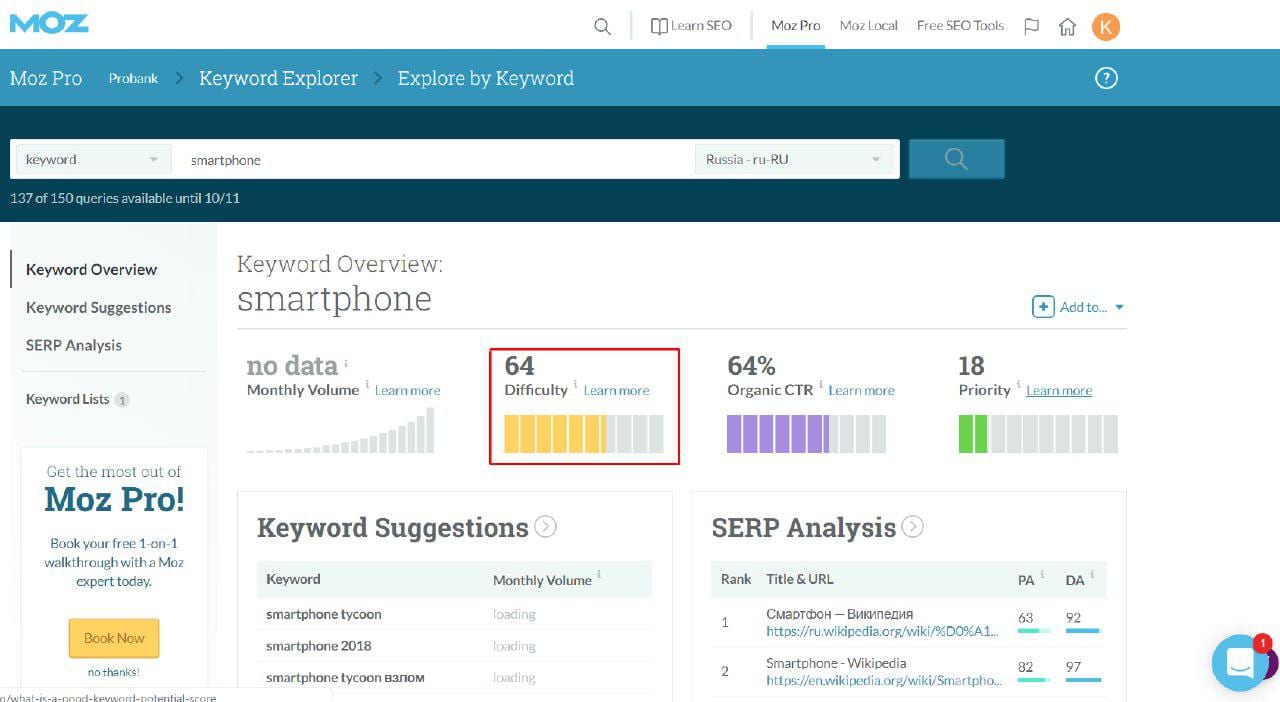Click the Priority score 18
Viewport: 1280px width, 702px height.
coord(971,366)
